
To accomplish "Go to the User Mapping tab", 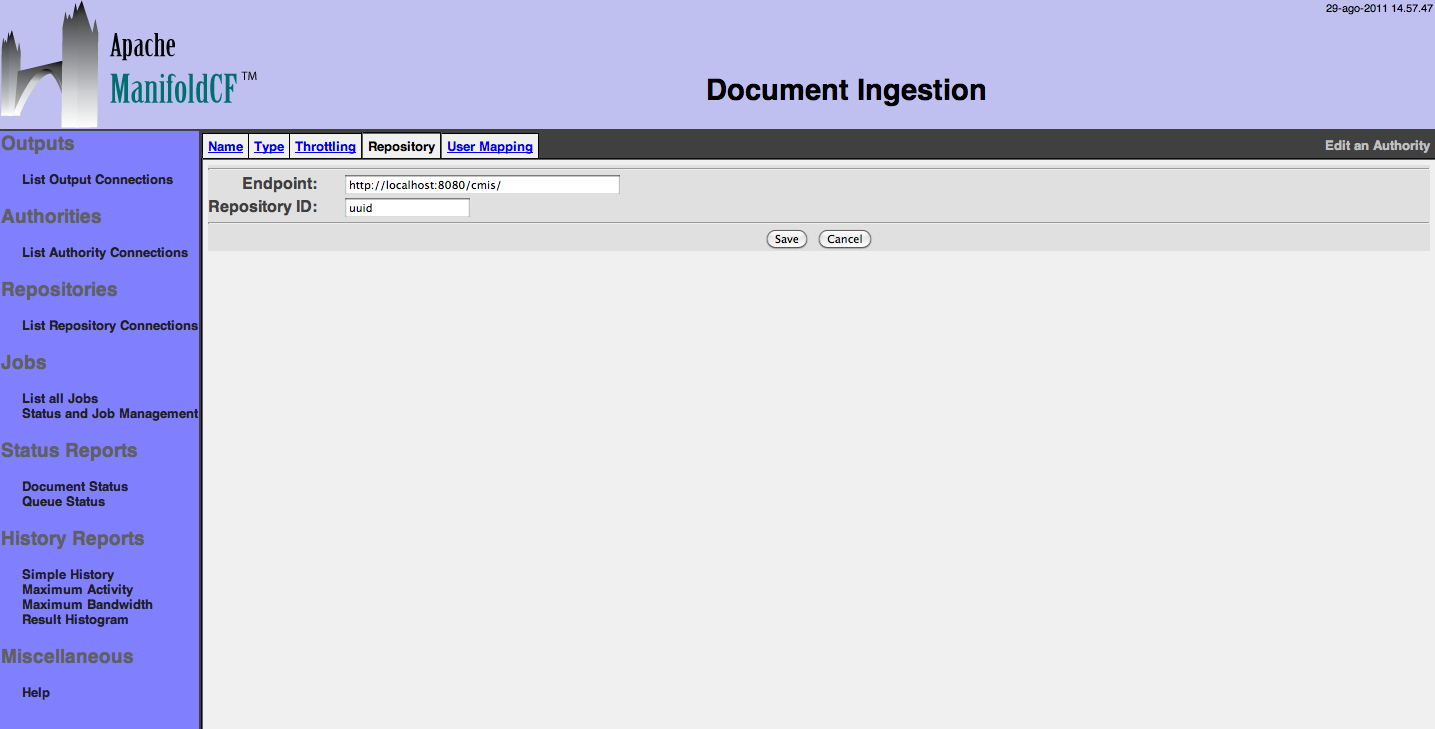I will click(489, 146).
